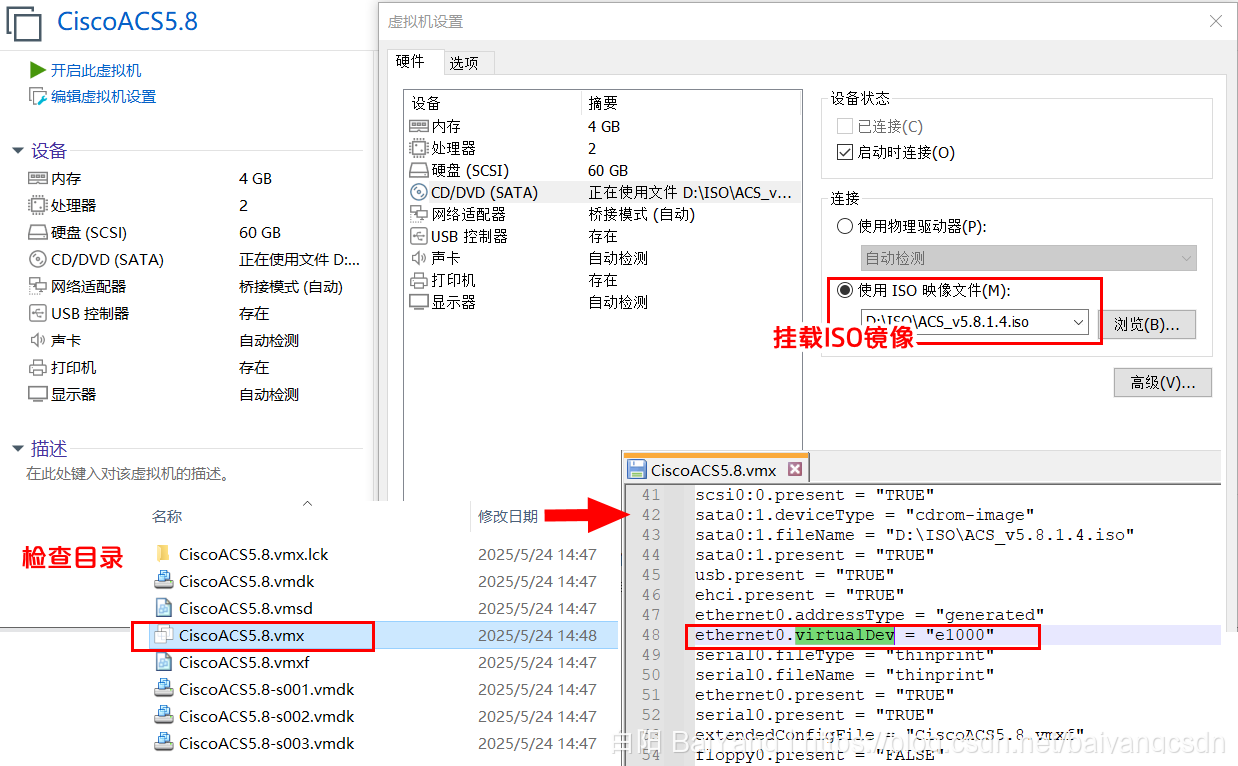
Task: Toggle the 启动时连接(O) checkbox
Action: tap(845, 153)
